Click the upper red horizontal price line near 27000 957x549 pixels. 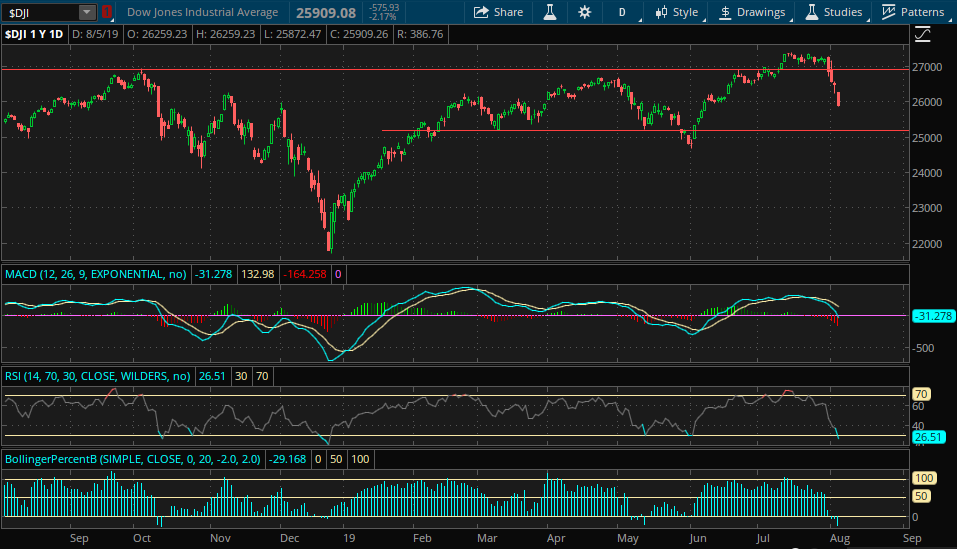click(x=455, y=70)
